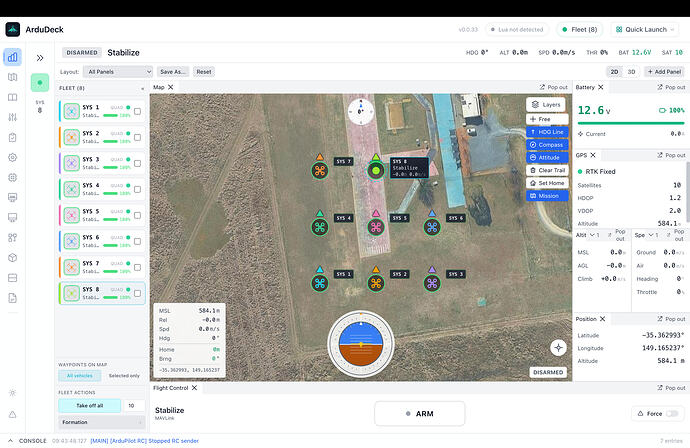Click Clear Trail on the map
Screen dimensions: 690x448
(547, 170)
